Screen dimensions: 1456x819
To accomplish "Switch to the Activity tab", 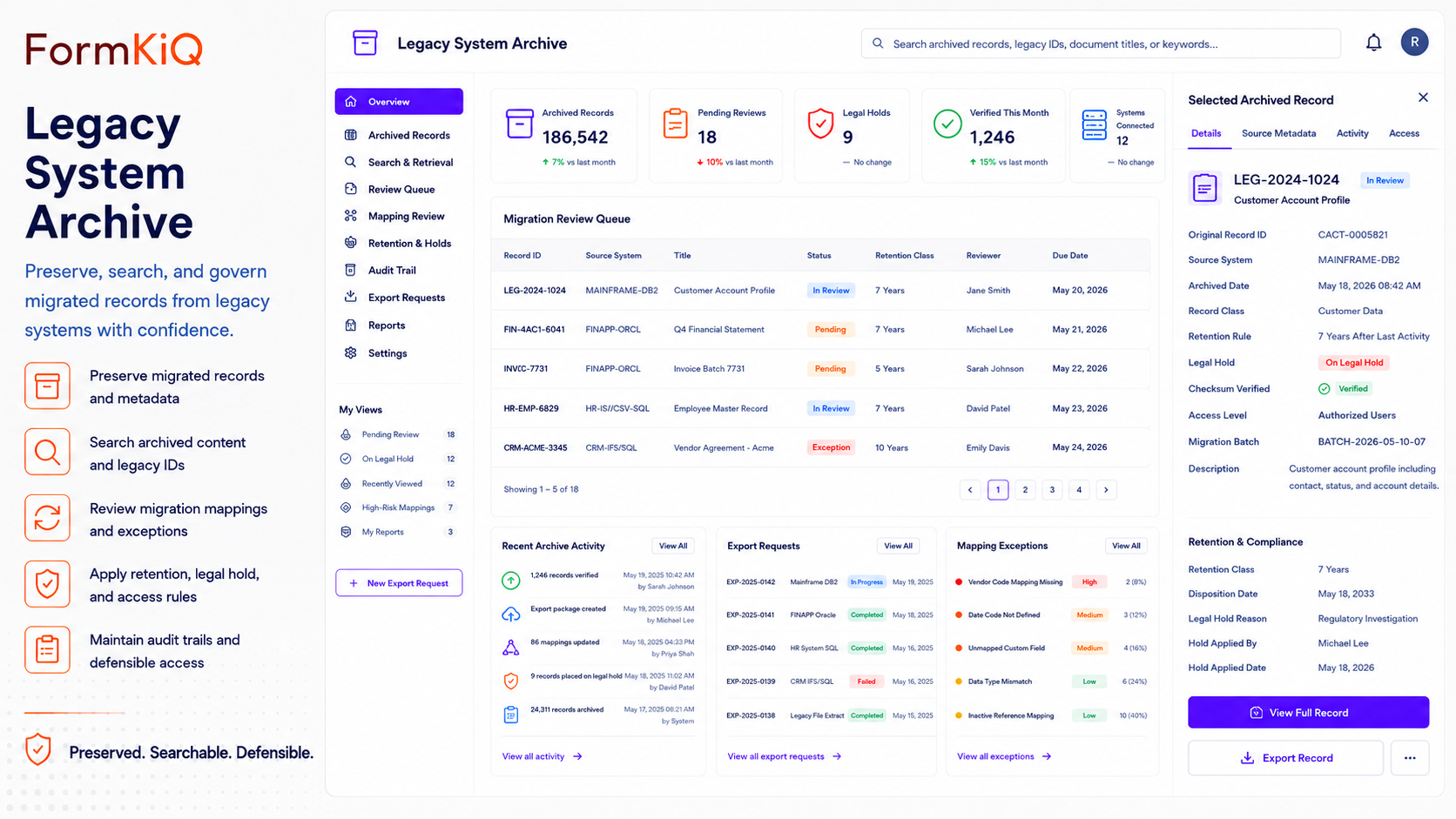I will tap(1352, 133).
